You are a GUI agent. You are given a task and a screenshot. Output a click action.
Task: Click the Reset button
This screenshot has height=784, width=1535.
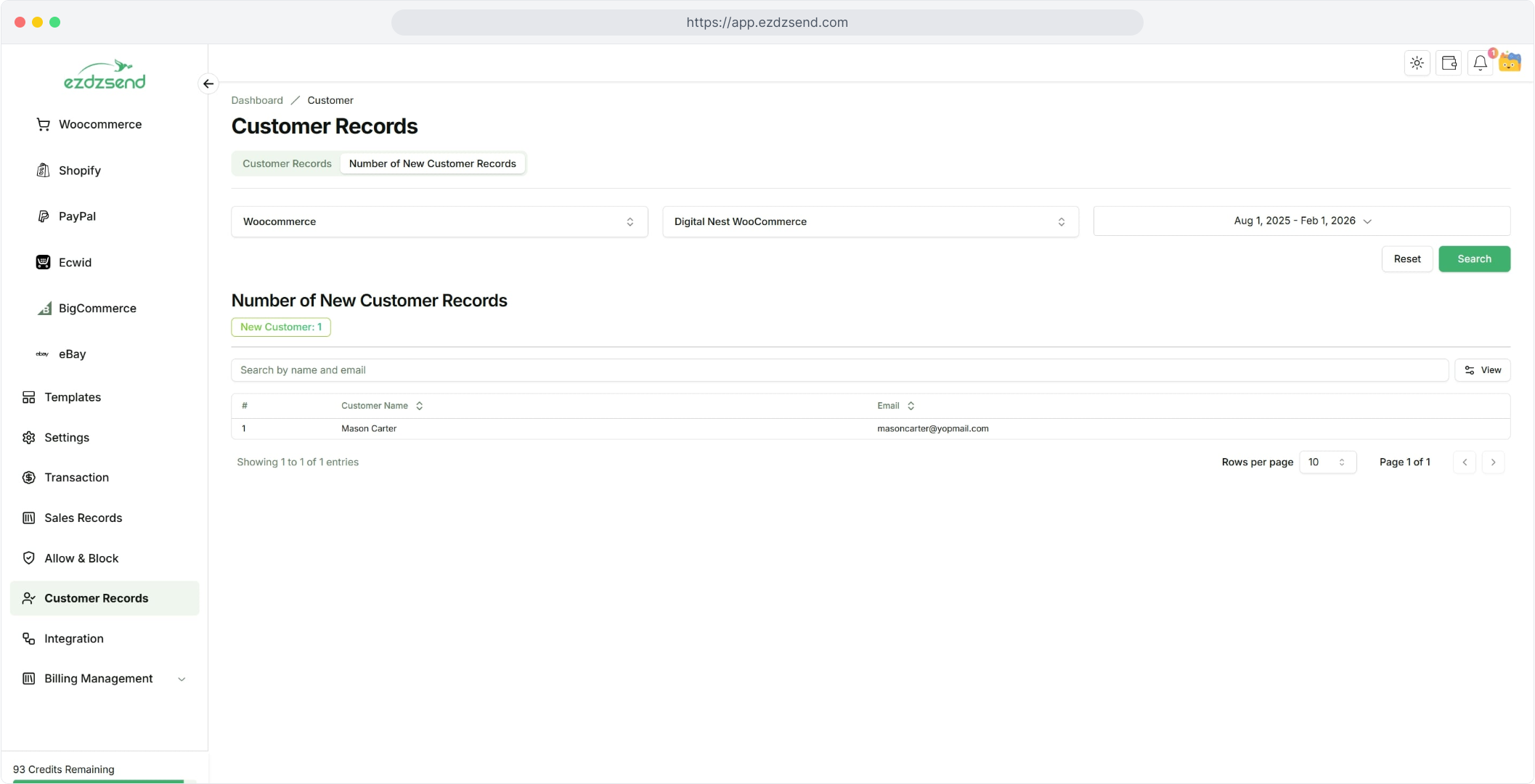pos(1406,259)
